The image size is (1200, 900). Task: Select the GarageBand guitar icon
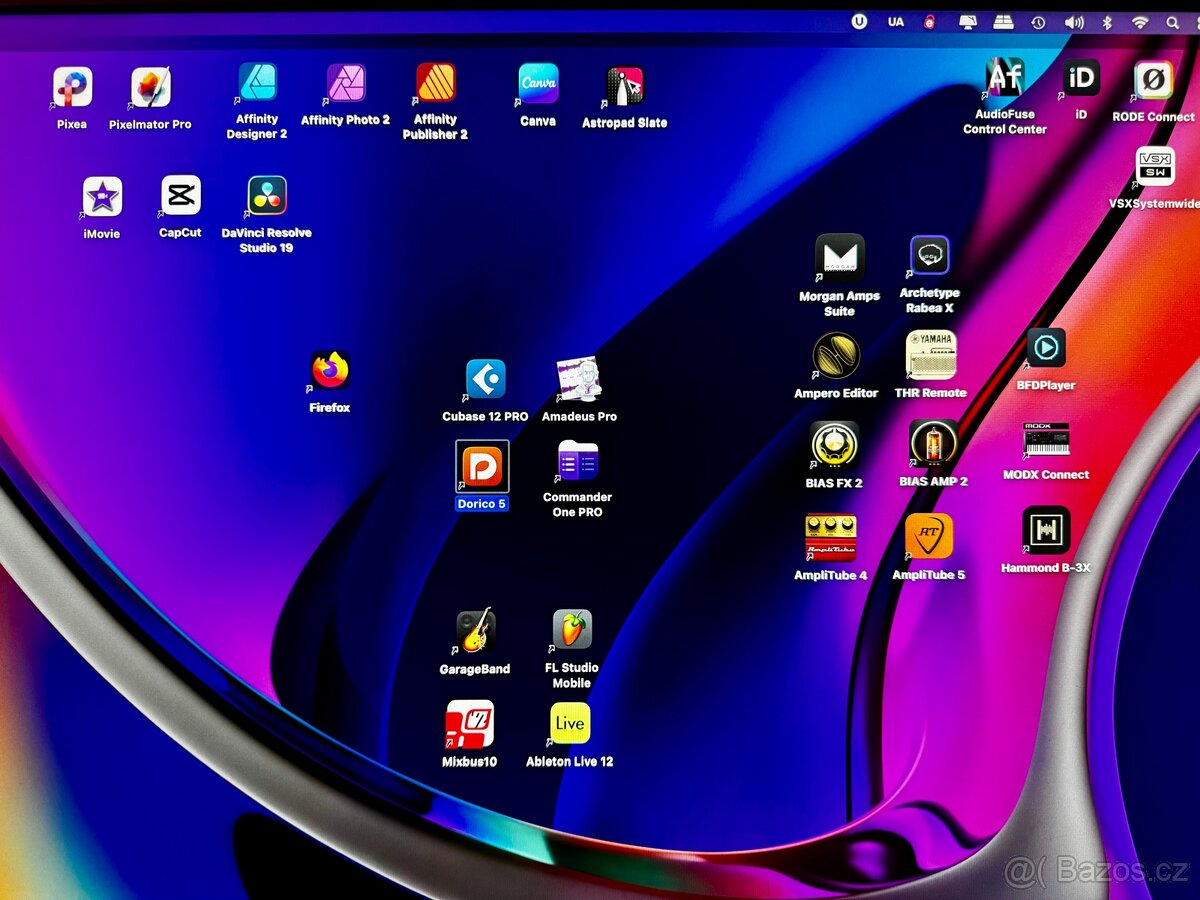(476, 631)
